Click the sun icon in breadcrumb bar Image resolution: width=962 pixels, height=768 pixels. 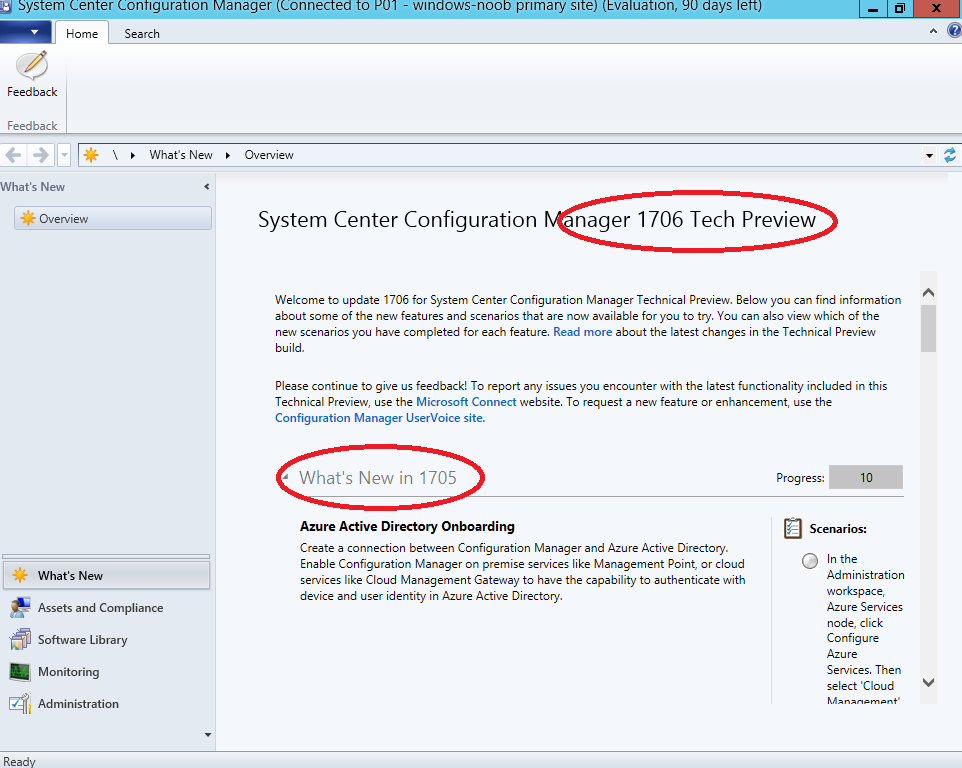coord(91,155)
